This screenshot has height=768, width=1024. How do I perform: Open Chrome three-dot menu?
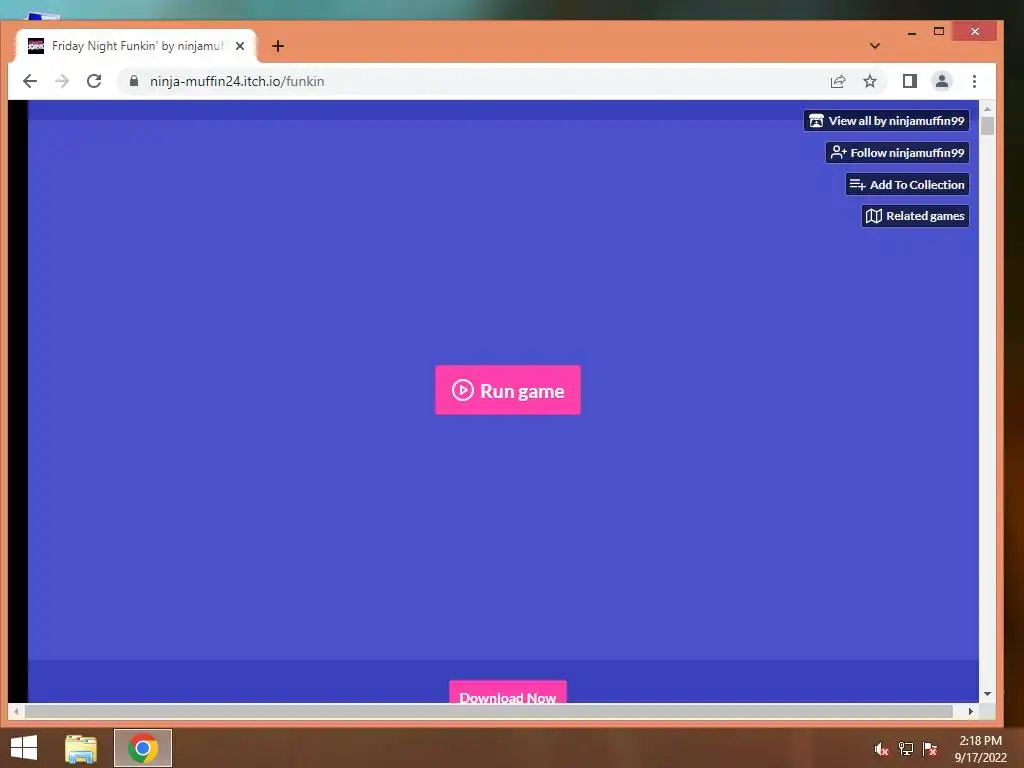tap(974, 81)
